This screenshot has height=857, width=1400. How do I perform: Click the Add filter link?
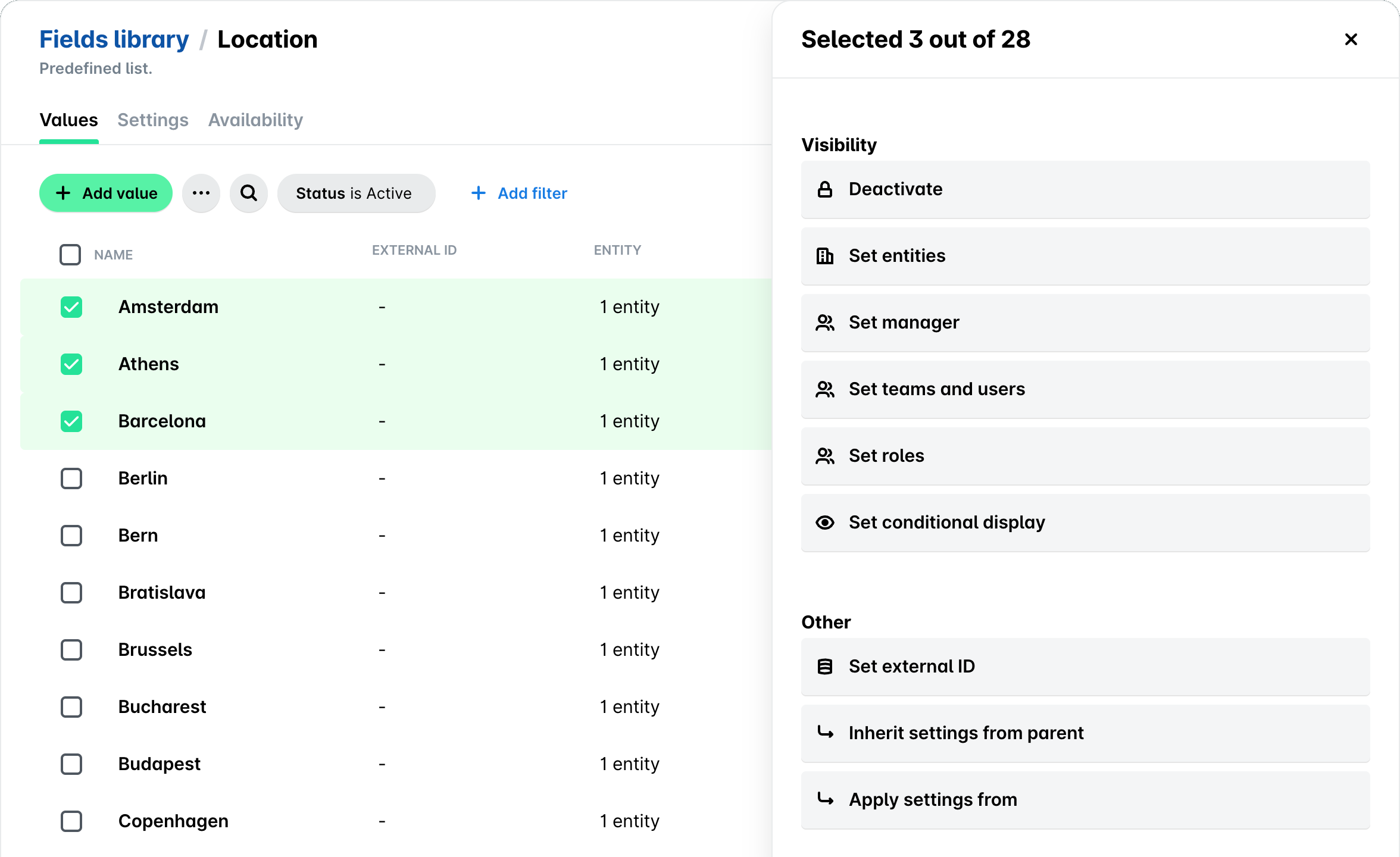(x=519, y=193)
